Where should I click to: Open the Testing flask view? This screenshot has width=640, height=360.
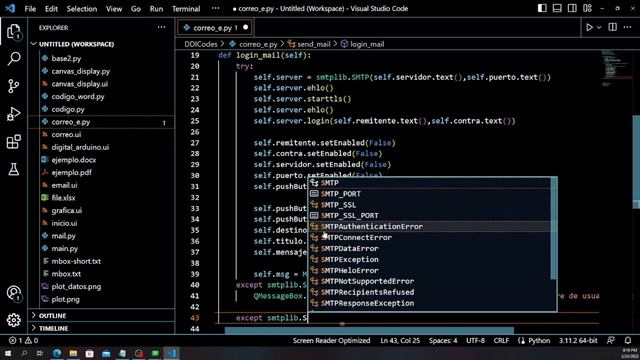click(x=13, y=169)
